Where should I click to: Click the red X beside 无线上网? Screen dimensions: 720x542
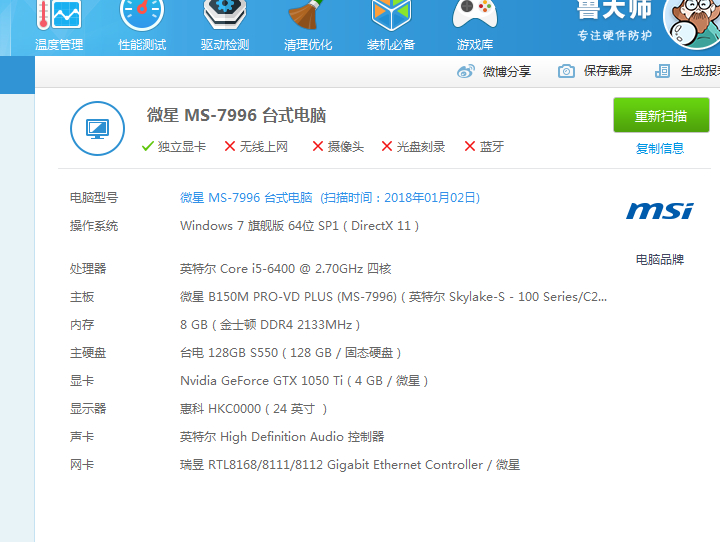pos(230,146)
